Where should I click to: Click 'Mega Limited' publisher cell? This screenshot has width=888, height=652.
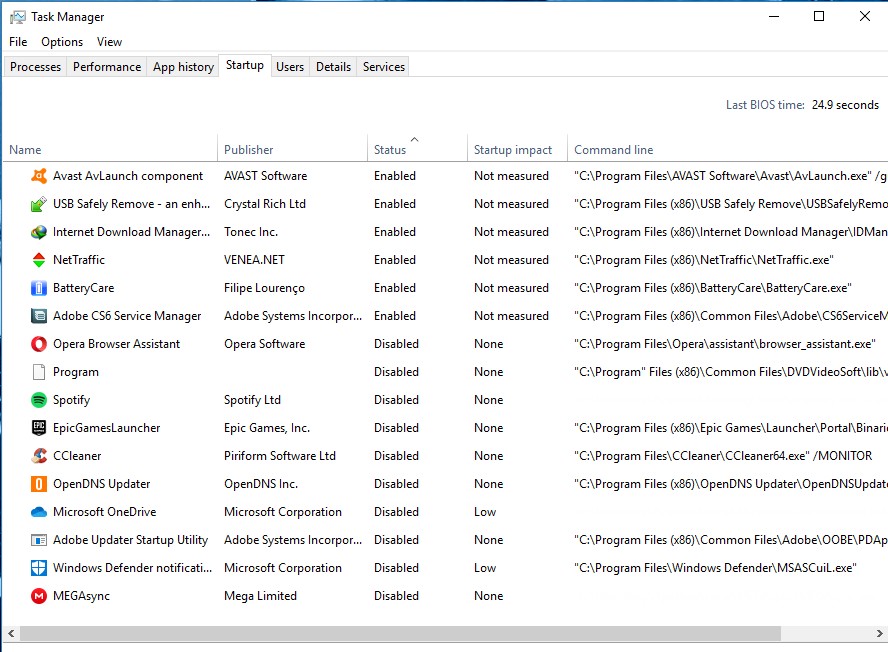261,596
